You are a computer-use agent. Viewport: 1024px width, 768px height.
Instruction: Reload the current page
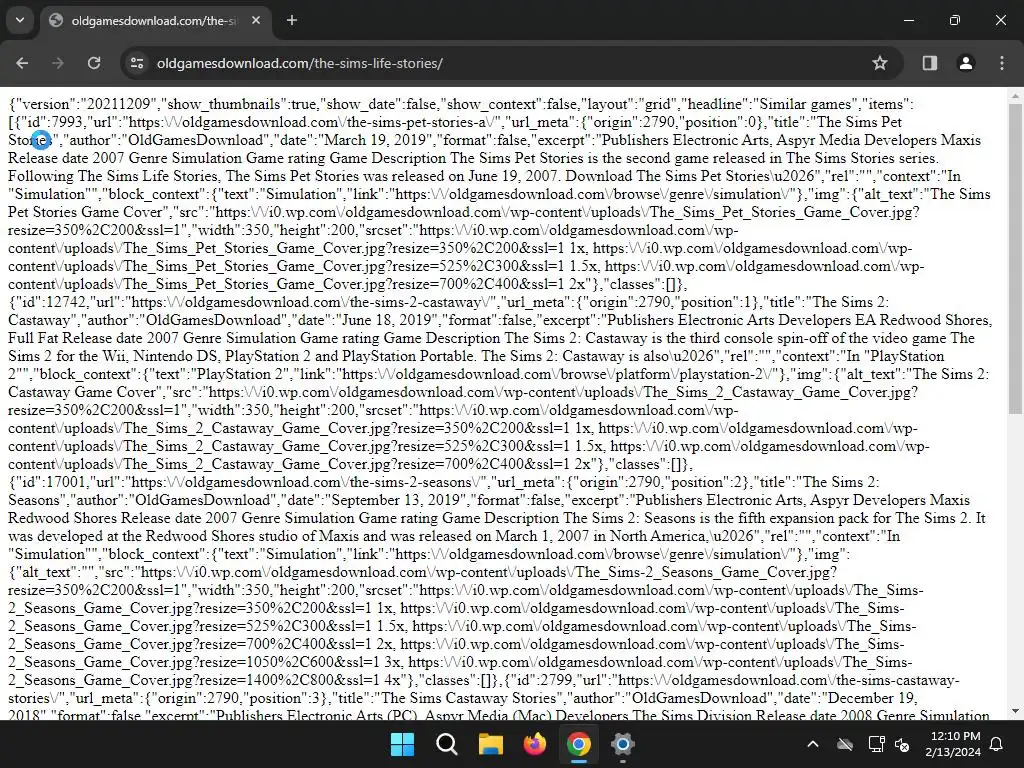pos(94,63)
